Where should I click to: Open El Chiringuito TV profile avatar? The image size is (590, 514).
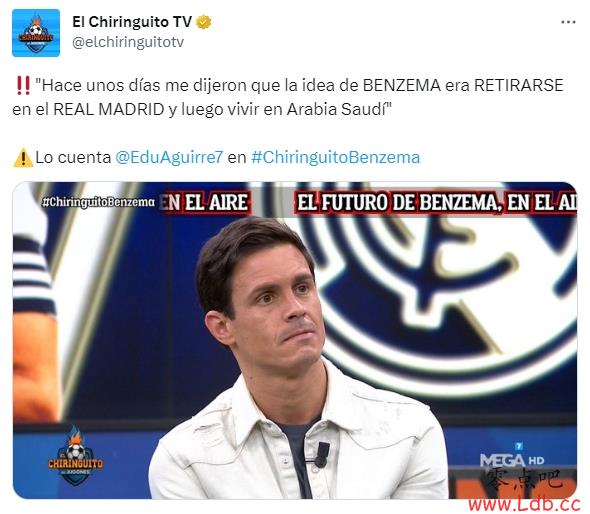coord(36,33)
